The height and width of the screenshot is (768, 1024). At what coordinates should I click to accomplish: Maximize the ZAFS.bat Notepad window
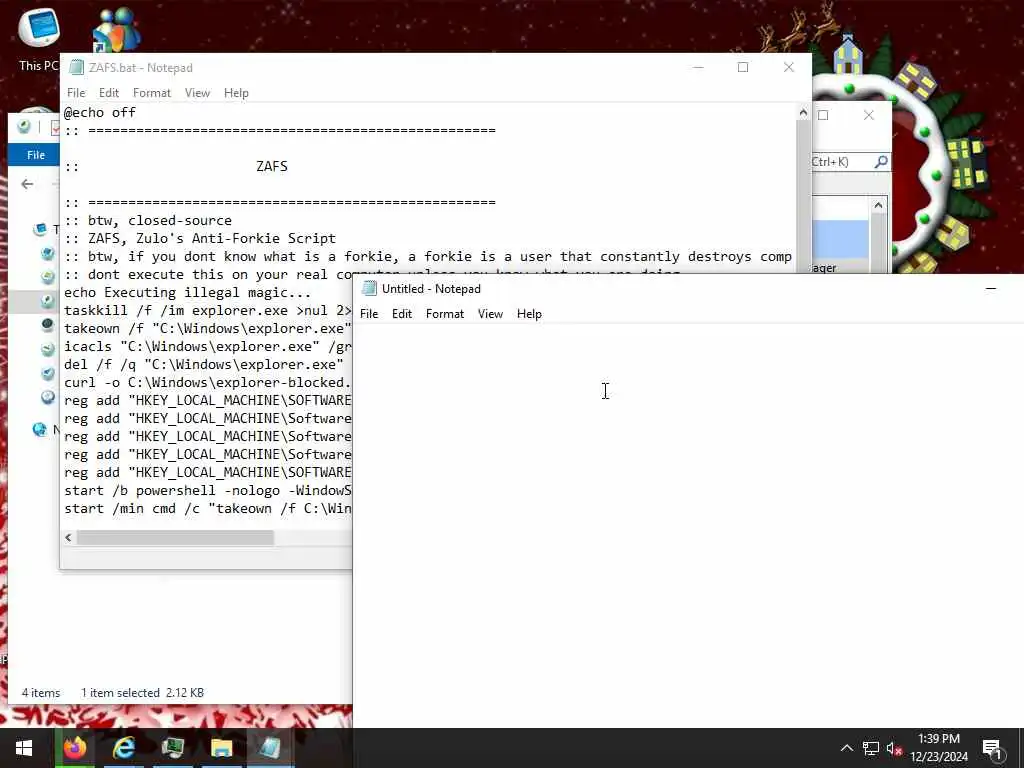click(743, 67)
